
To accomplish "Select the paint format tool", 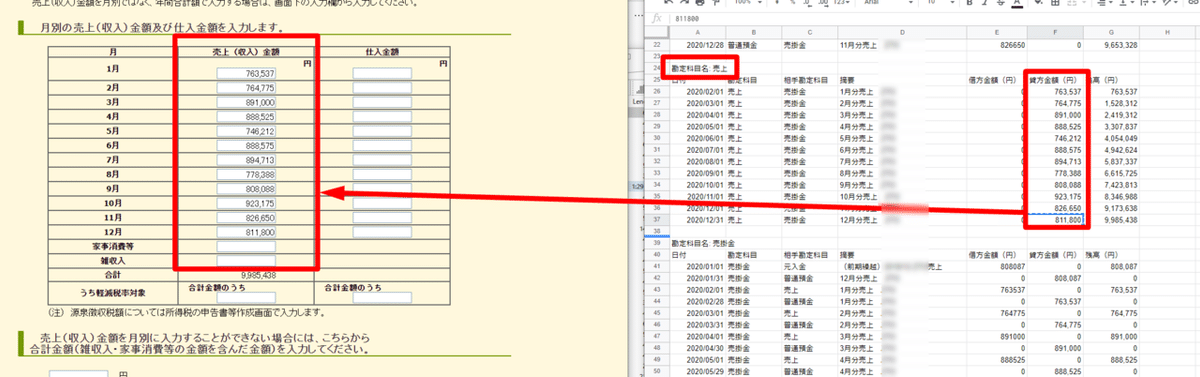I will point(715,3).
